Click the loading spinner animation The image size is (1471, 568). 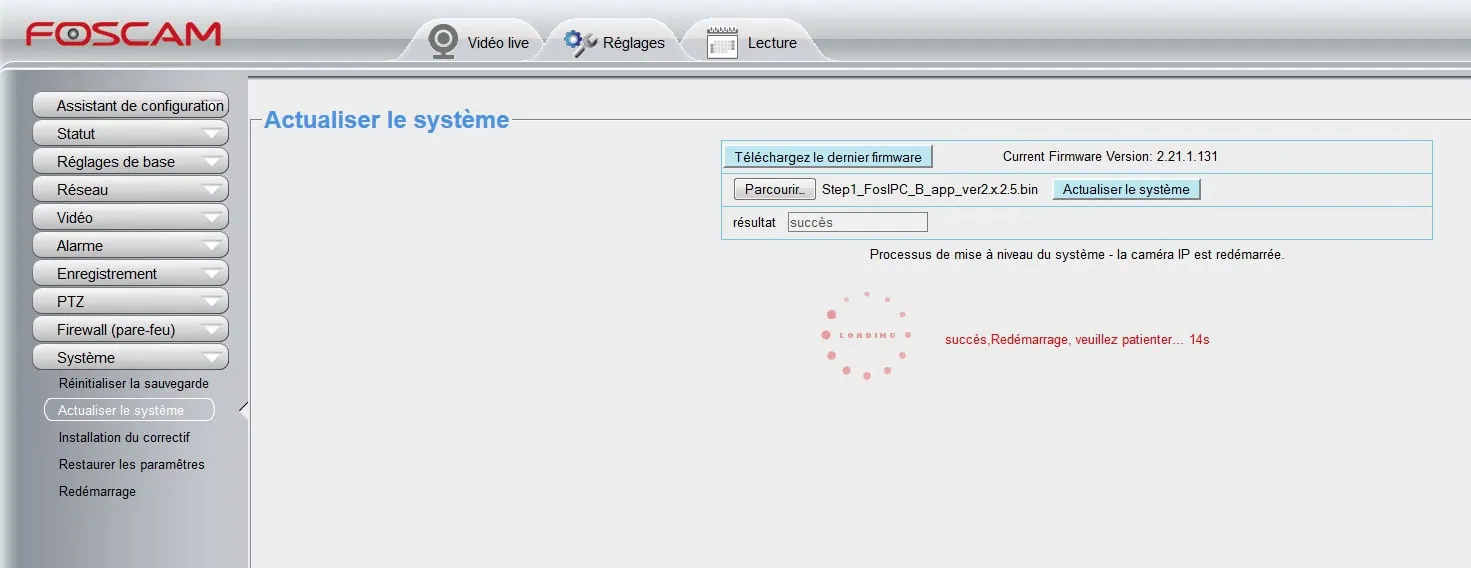coord(866,336)
